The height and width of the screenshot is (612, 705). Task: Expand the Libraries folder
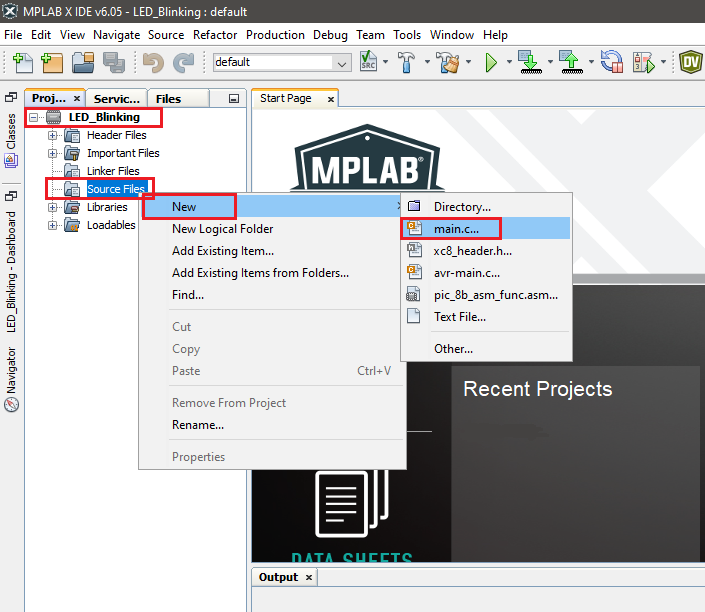tap(53, 207)
